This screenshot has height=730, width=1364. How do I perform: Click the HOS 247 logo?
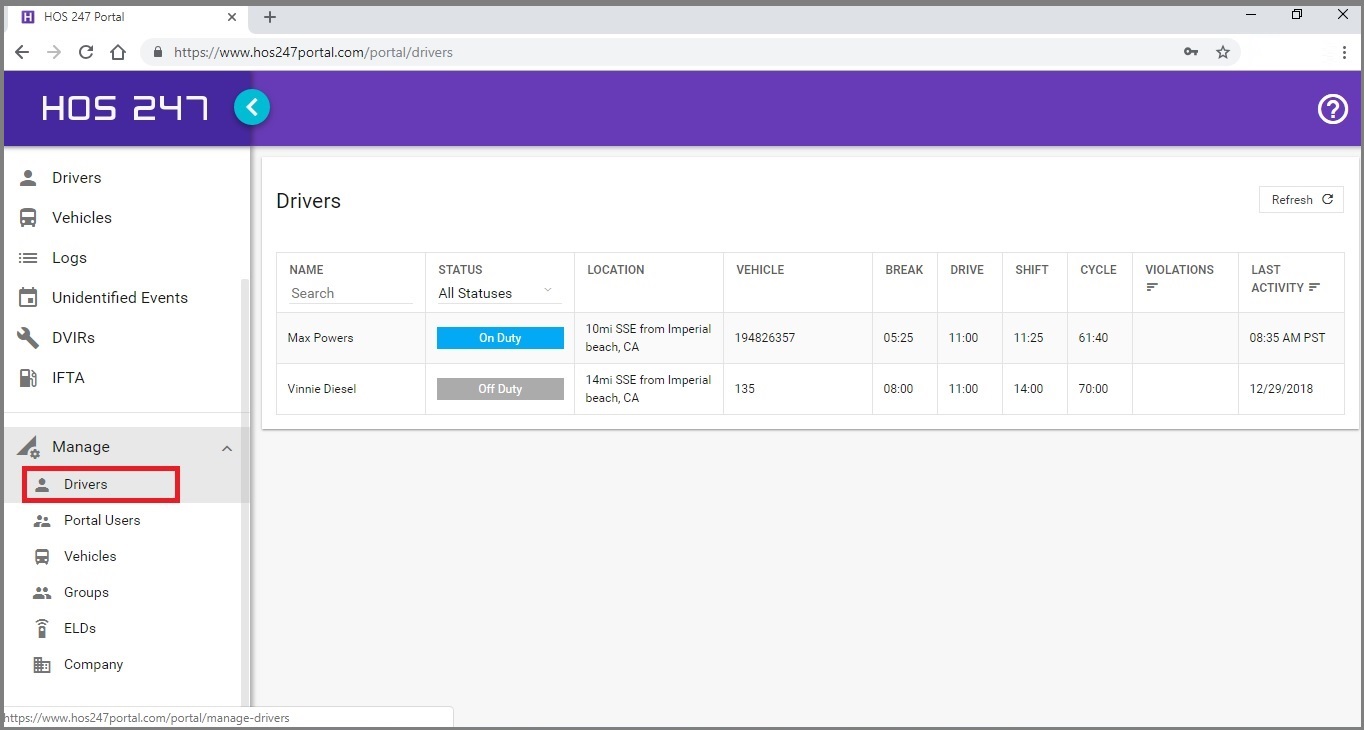click(x=125, y=108)
